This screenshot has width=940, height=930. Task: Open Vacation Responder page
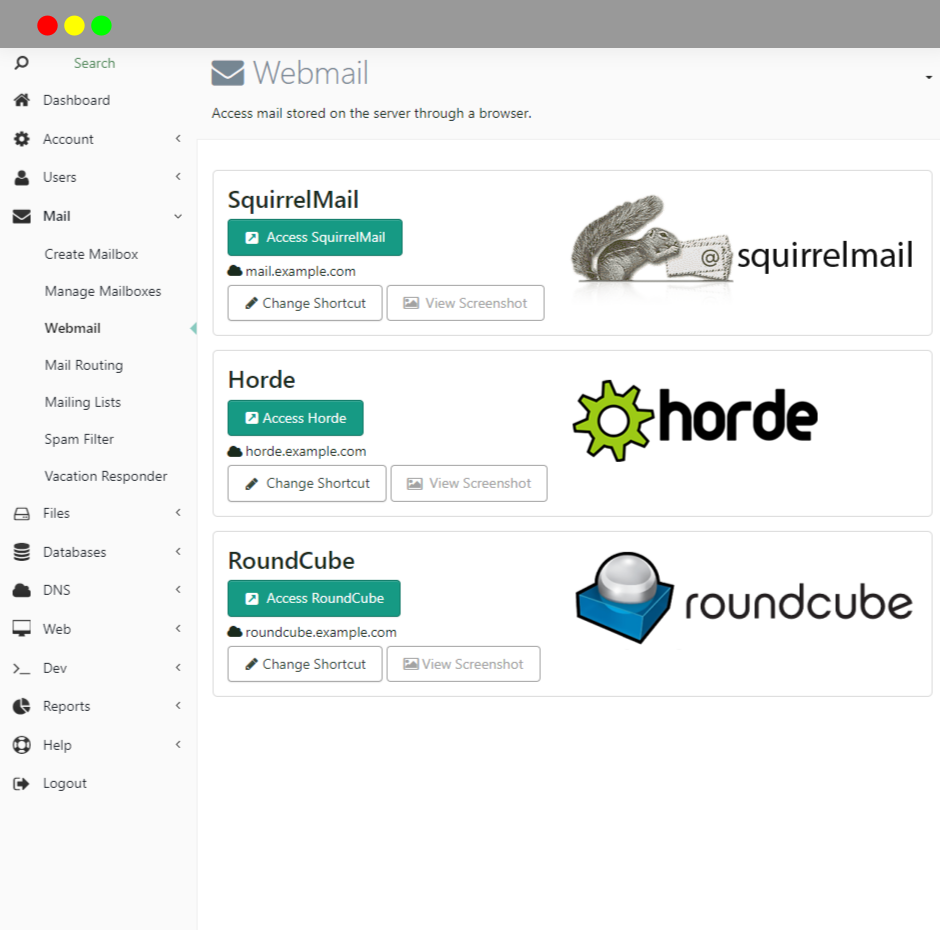(x=106, y=476)
